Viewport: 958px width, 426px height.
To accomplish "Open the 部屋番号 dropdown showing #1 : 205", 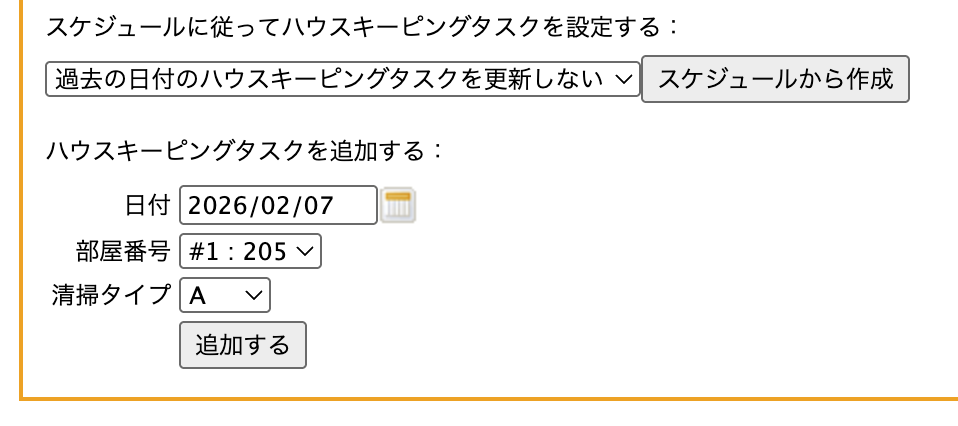I will (x=250, y=251).
